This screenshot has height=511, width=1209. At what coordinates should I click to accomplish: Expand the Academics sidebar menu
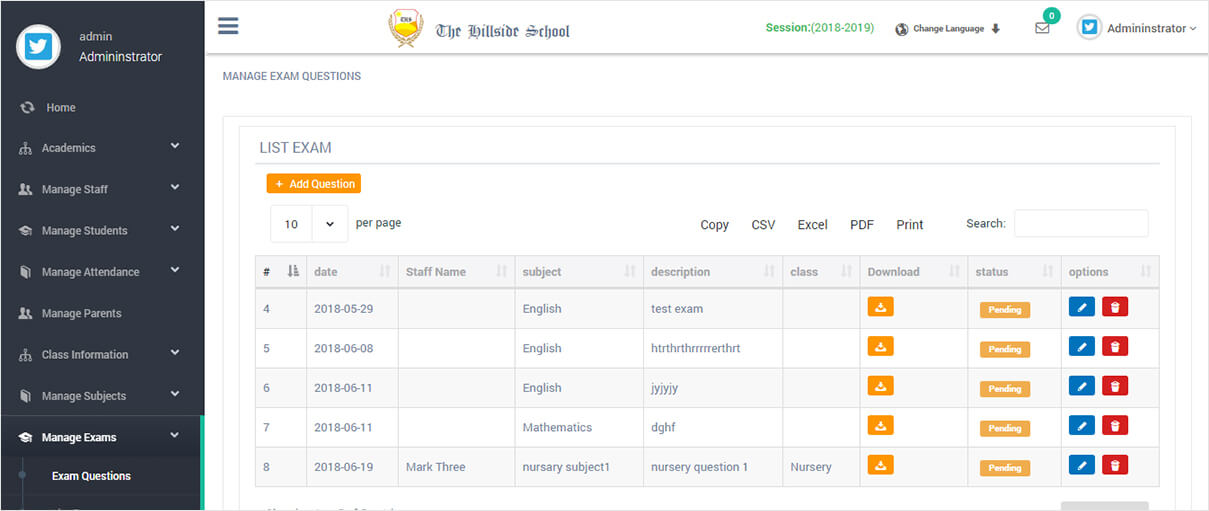click(100, 148)
